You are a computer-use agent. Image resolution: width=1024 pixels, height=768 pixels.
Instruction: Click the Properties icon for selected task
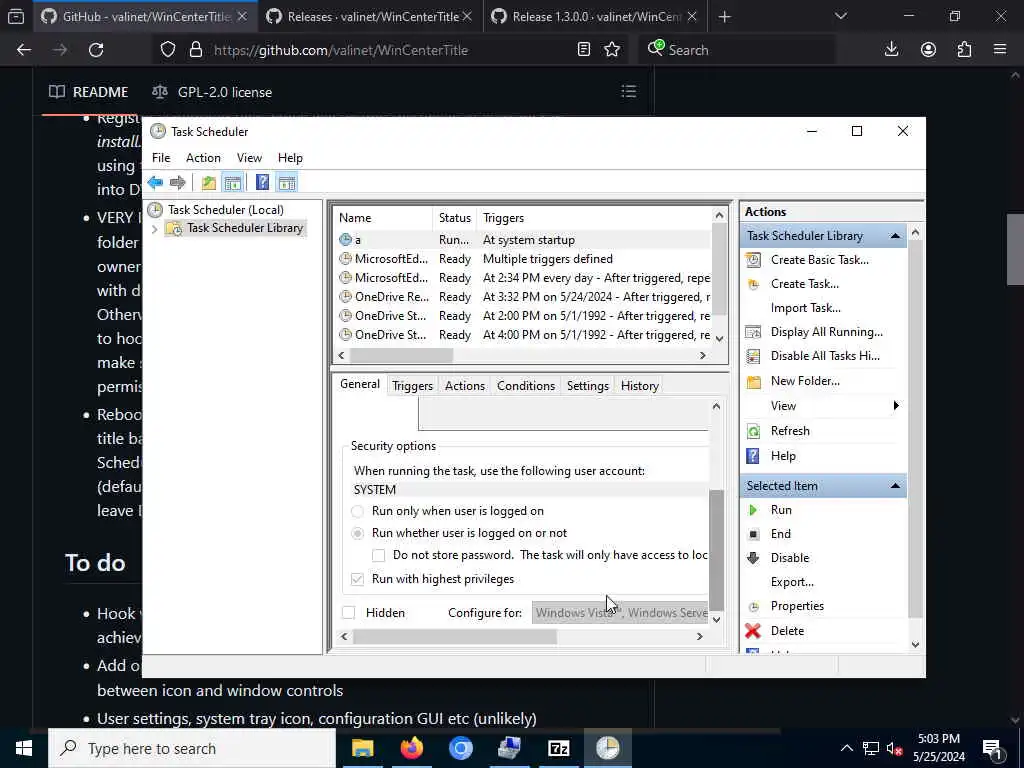pos(753,607)
